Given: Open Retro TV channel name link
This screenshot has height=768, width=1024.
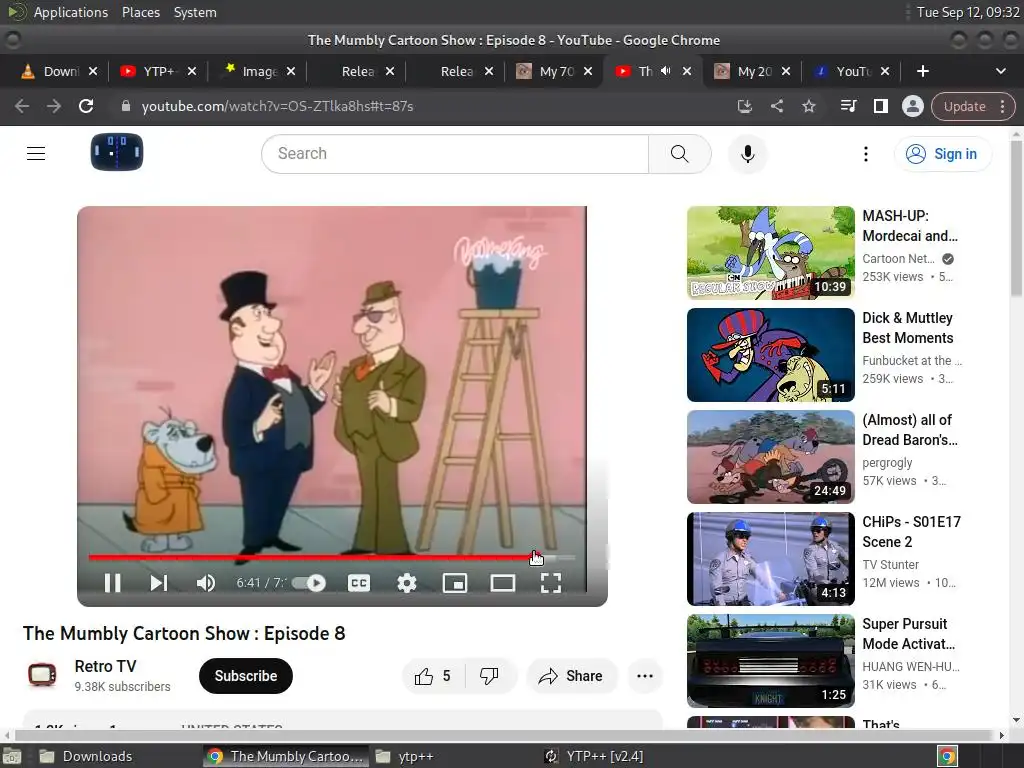Looking at the screenshot, I should [105, 666].
